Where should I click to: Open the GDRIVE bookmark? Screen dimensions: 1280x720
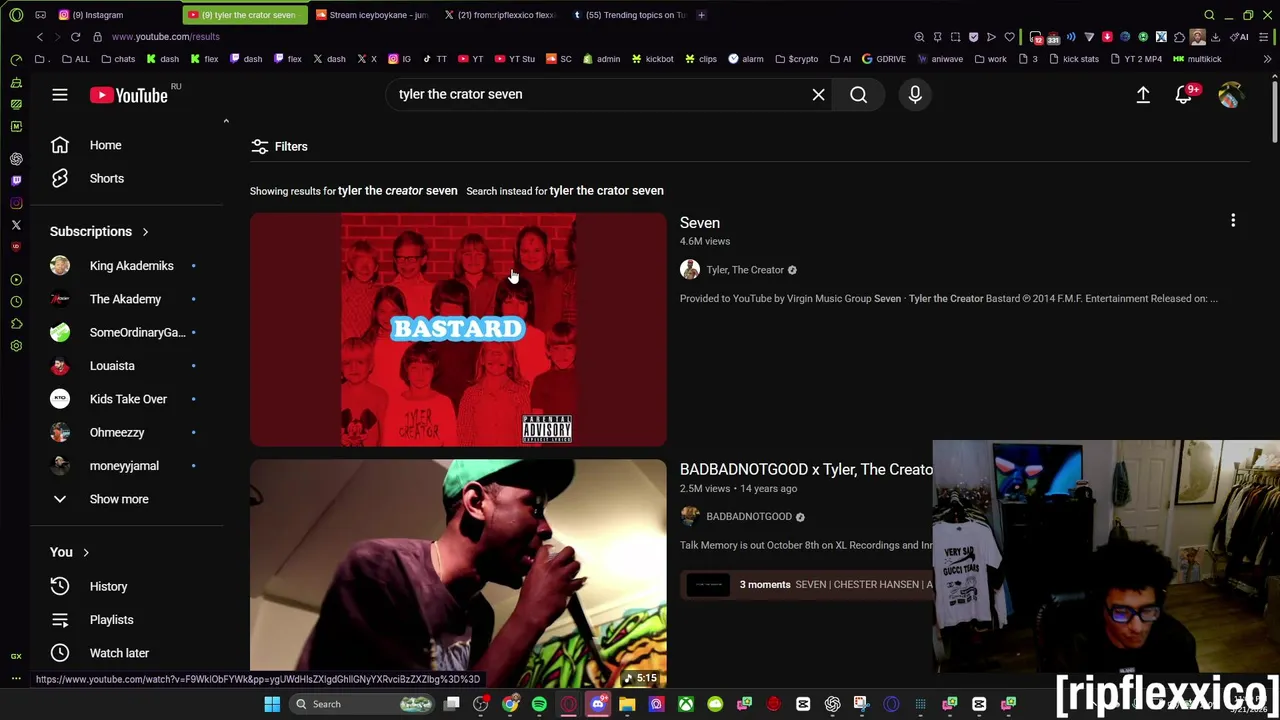[x=883, y=59]
